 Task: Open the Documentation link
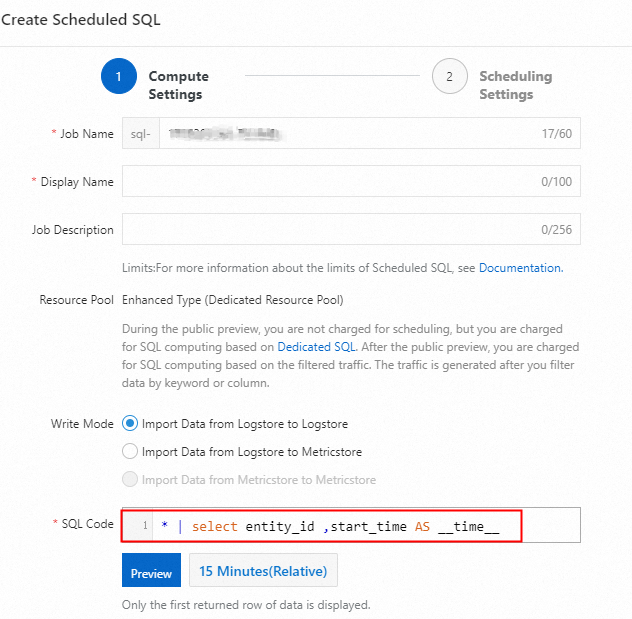[521, 268]
